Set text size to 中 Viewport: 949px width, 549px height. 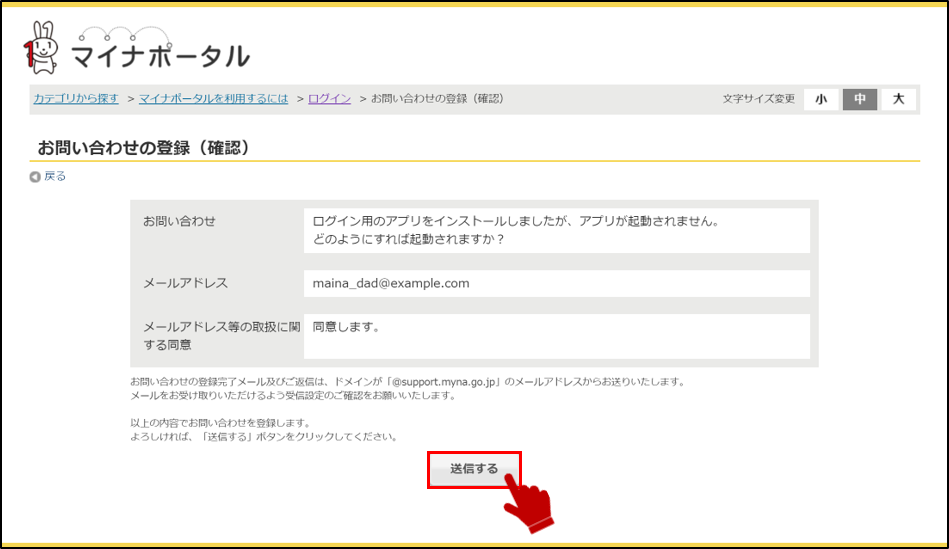pyautogui.click(x=860, y=99)
